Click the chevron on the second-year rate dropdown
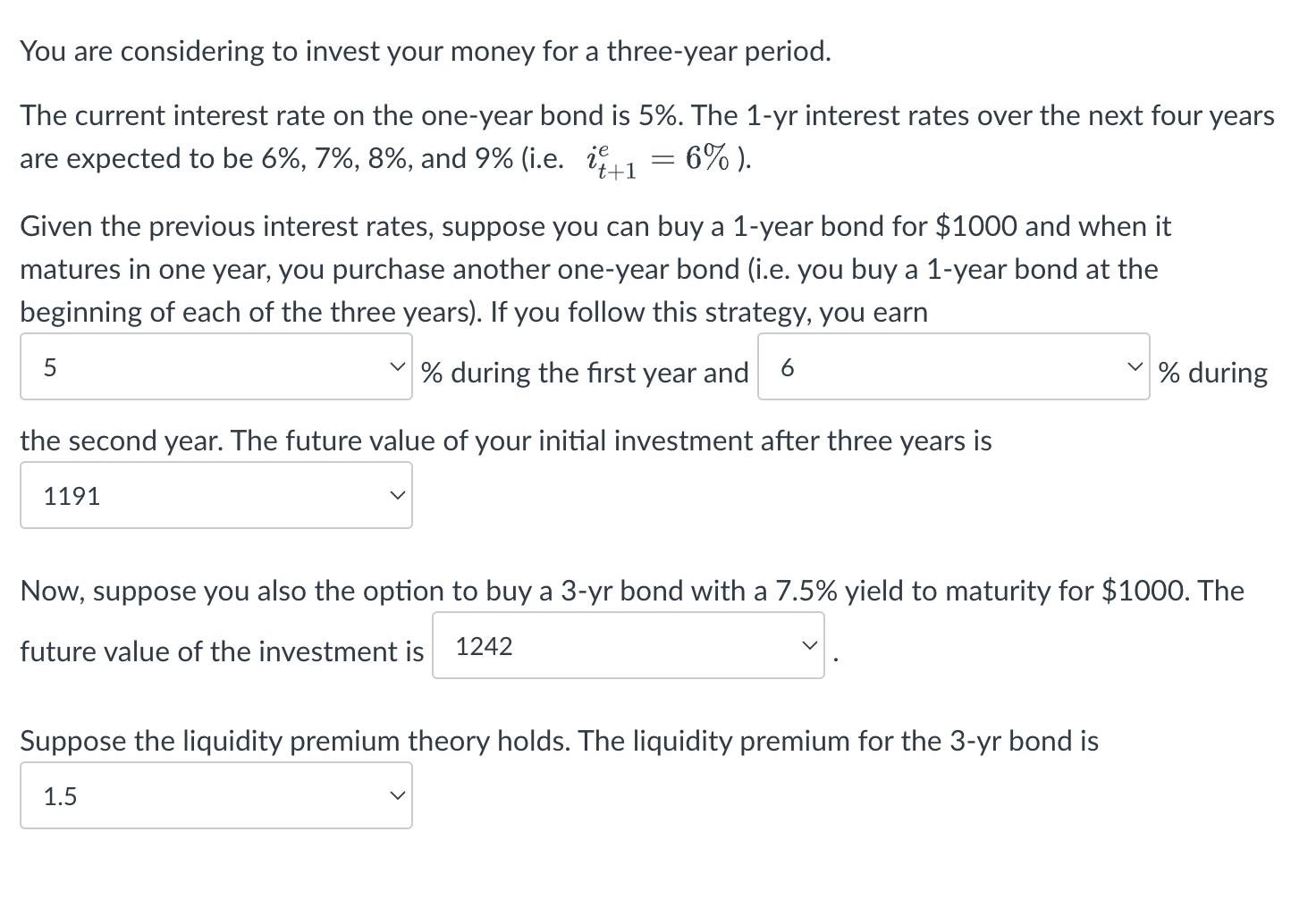The image size is (1291, 924). click(x=1135, y=366)
